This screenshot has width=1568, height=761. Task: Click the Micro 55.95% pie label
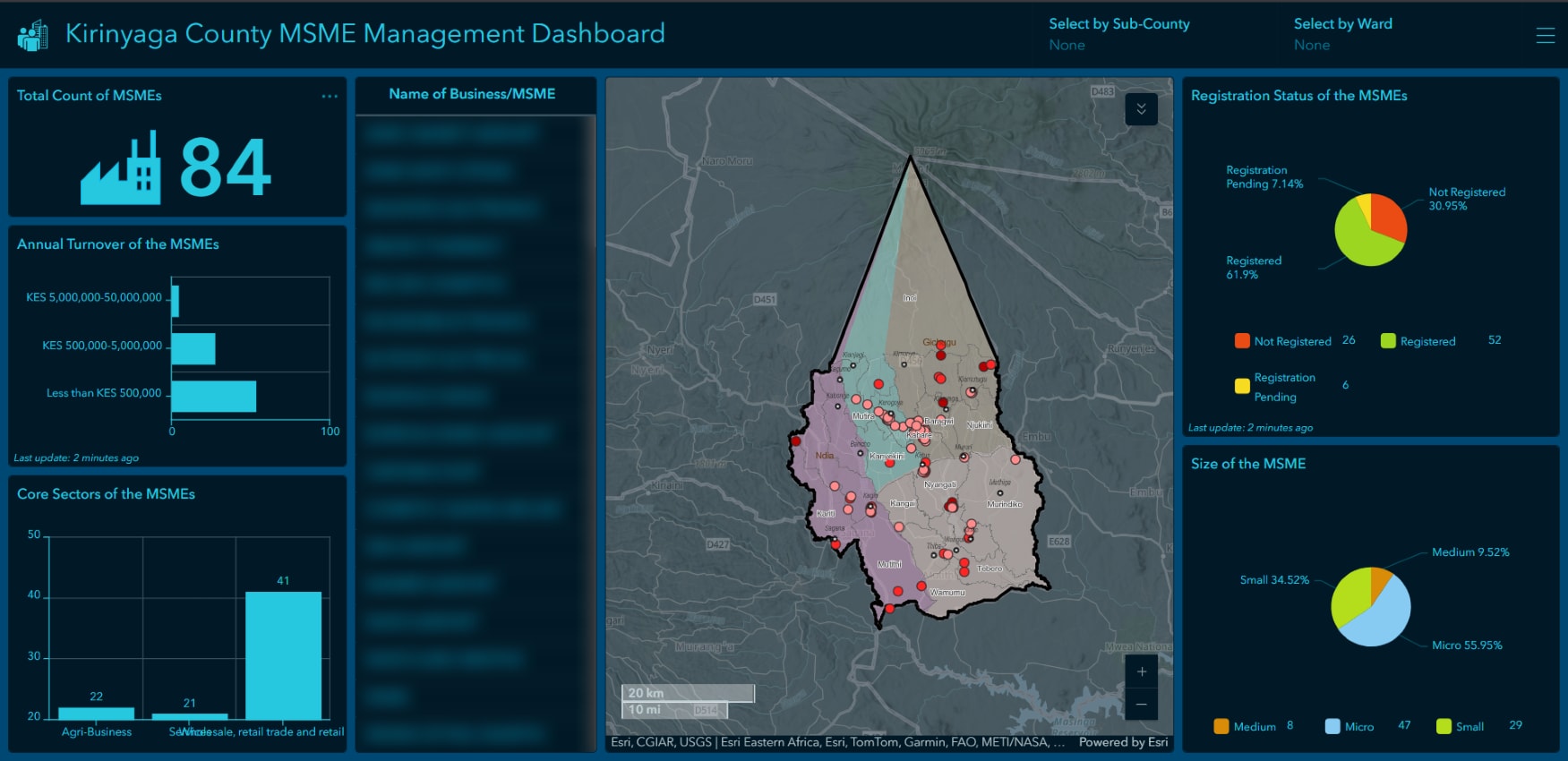[1467, 646]
